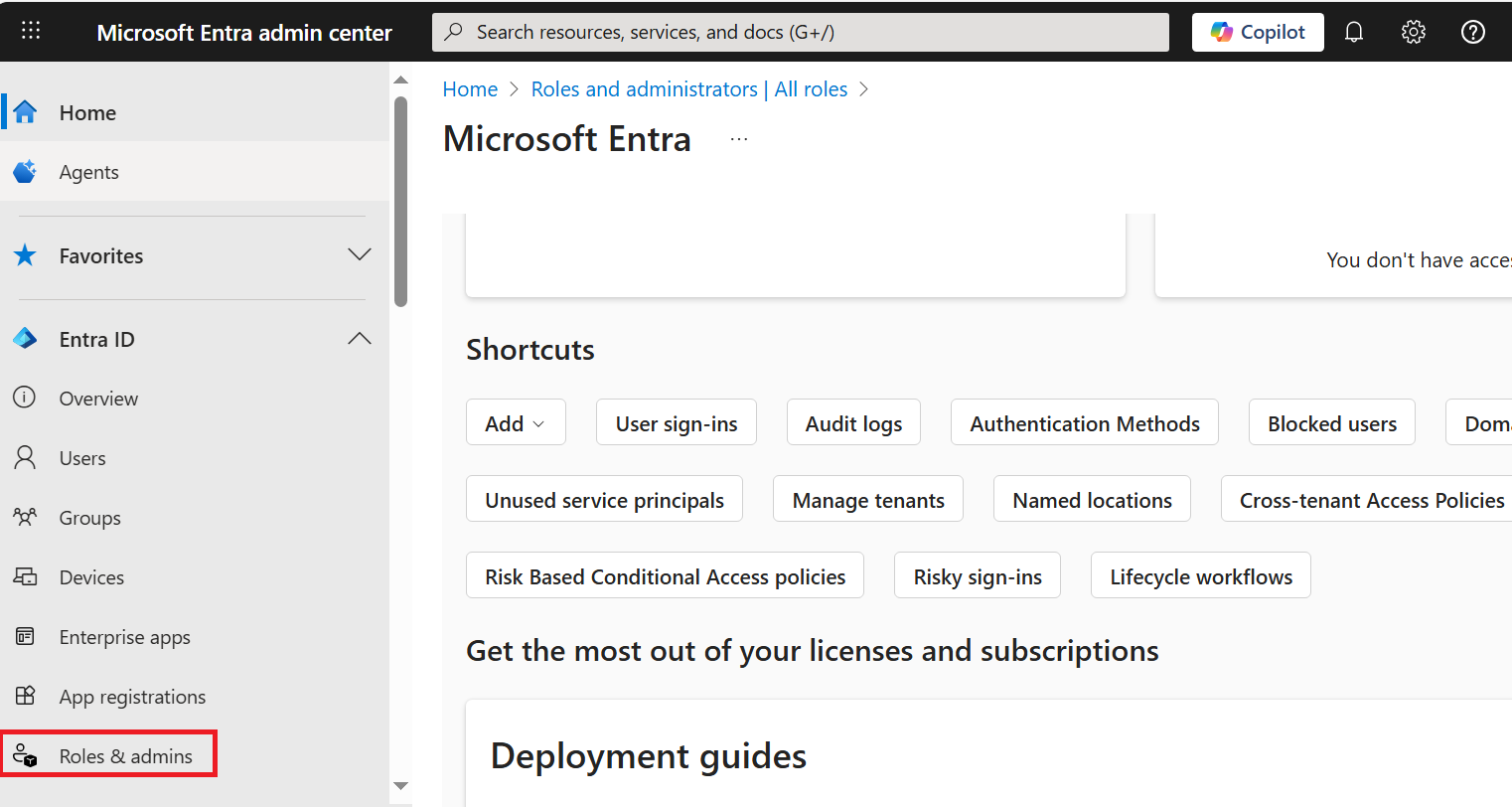Open the Unused service principals shortcut
Viewport: 1512px width, 807px height.
click(604, 499)
